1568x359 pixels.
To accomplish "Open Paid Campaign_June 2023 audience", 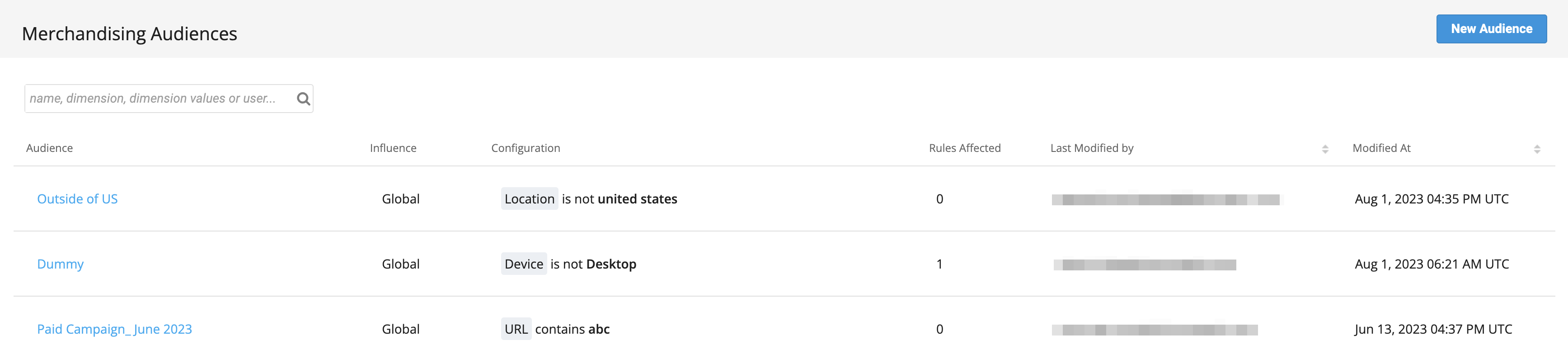I will (x=114, y=329).
